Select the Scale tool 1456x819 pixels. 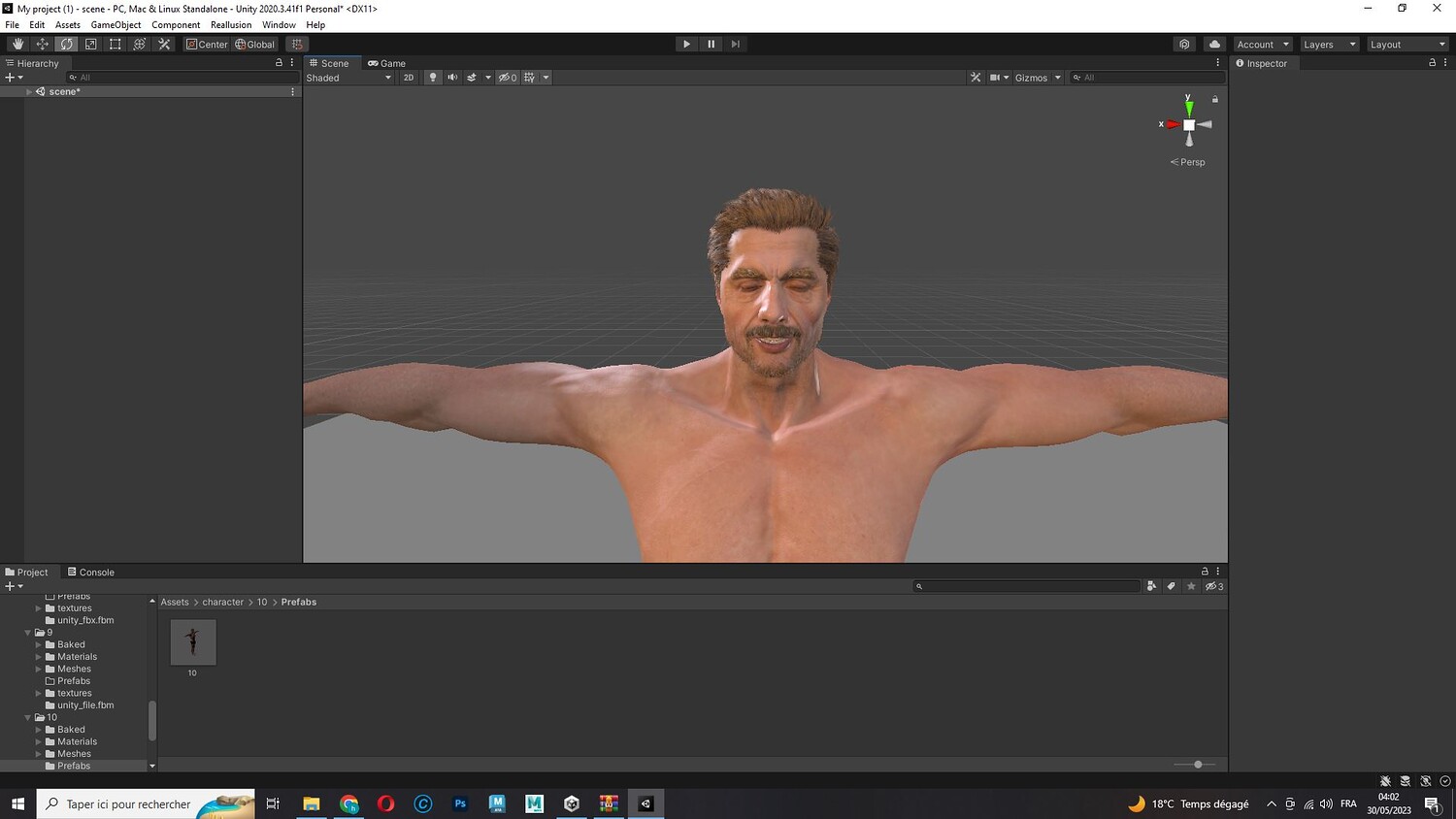[x=90, y=45]
